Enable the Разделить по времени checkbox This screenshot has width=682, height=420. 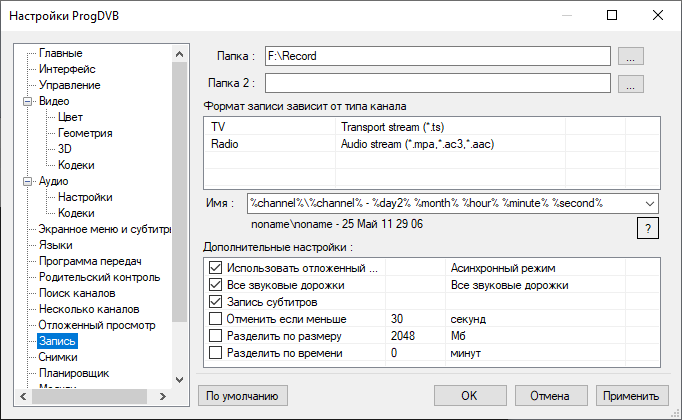point(215,353)
